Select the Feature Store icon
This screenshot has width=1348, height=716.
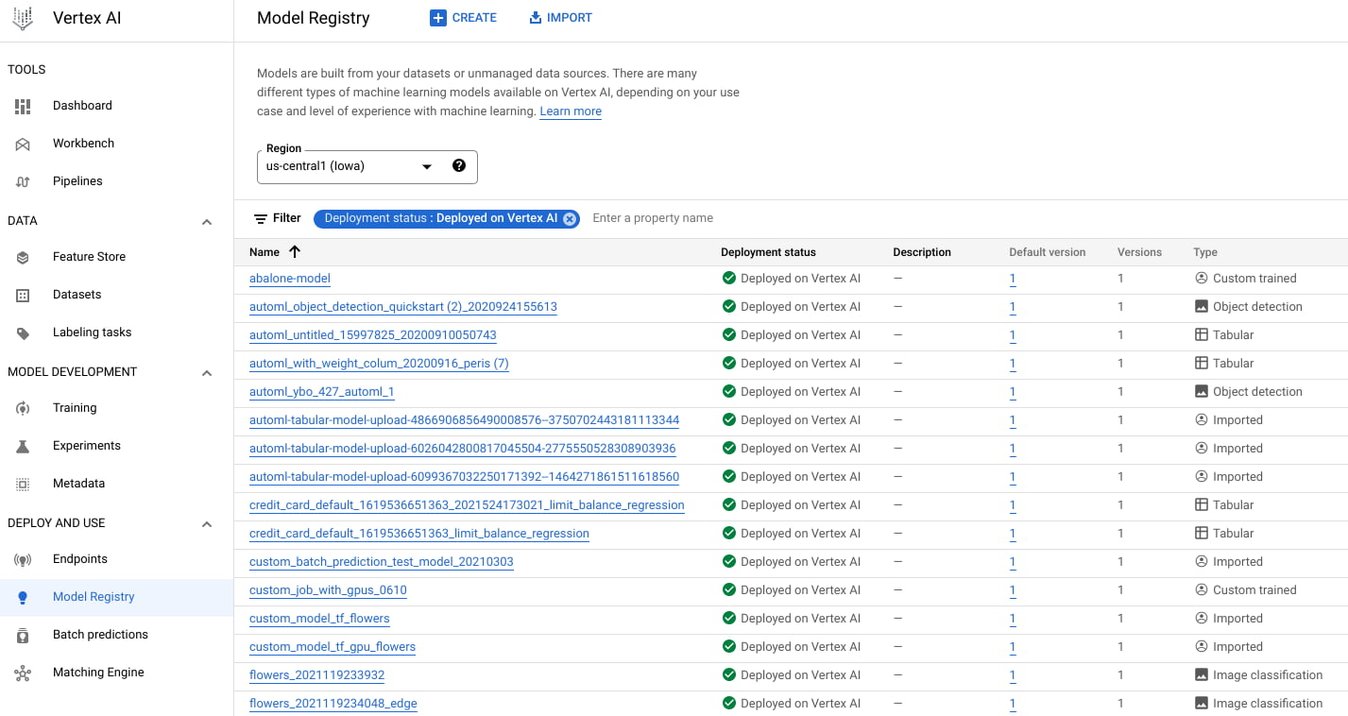(22, 256)
